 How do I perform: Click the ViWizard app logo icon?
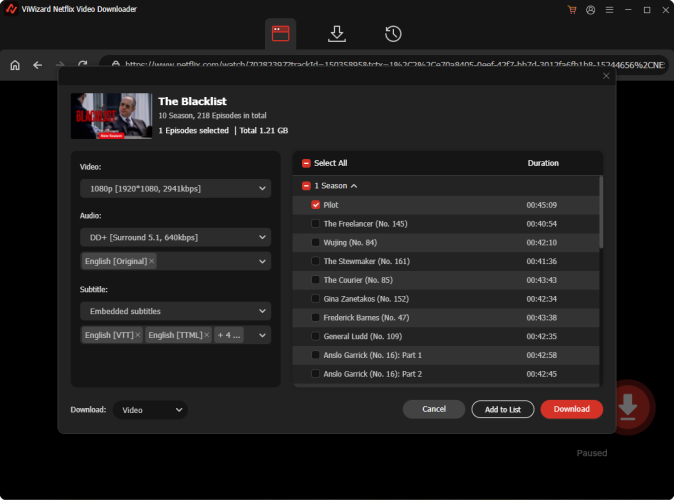click(11, 9)
